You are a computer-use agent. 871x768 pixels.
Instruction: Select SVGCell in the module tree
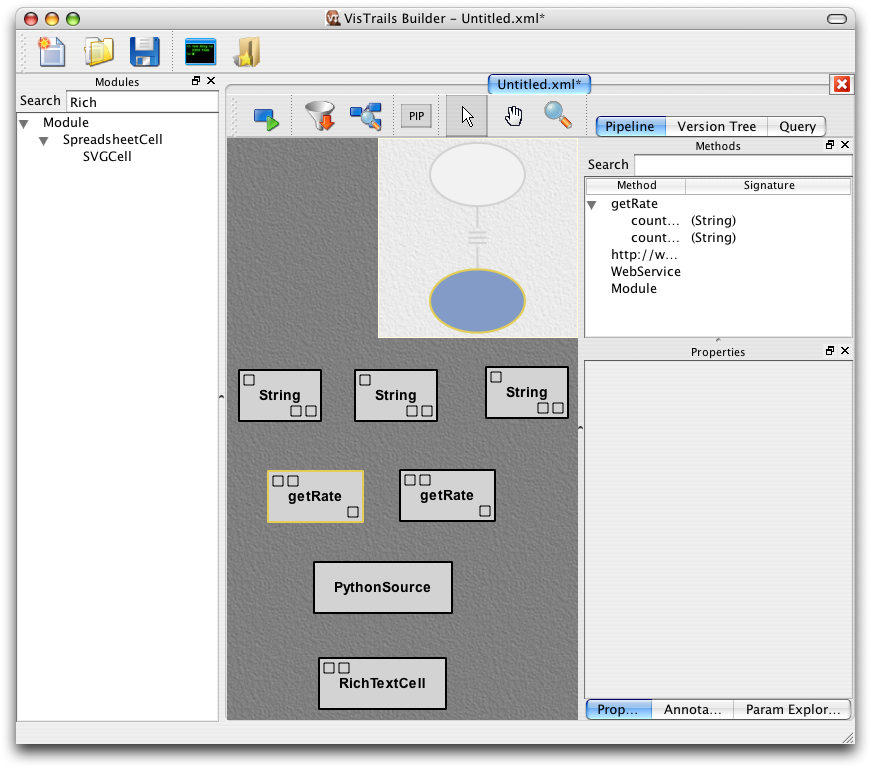107,157
